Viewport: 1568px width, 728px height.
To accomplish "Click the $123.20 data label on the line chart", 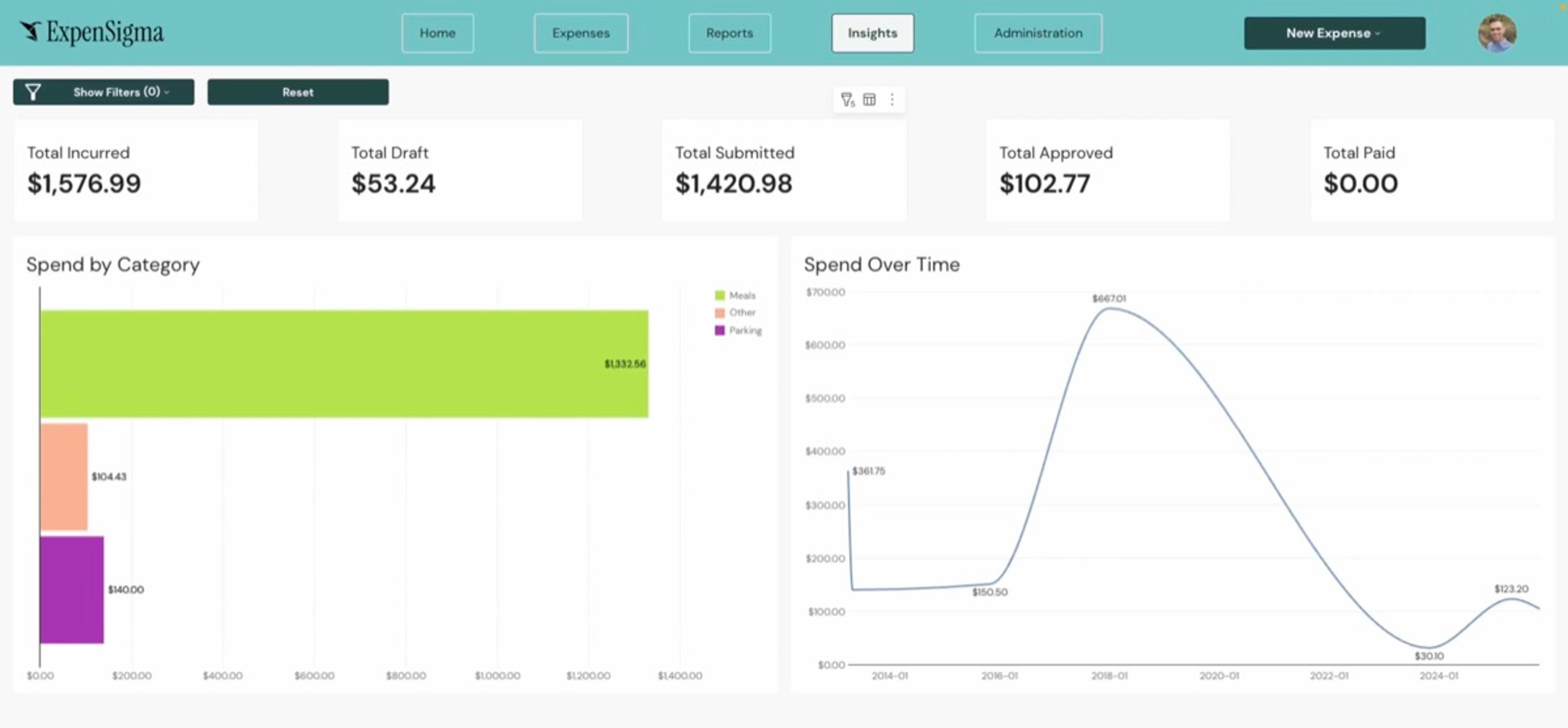I will click(1511, 589).
